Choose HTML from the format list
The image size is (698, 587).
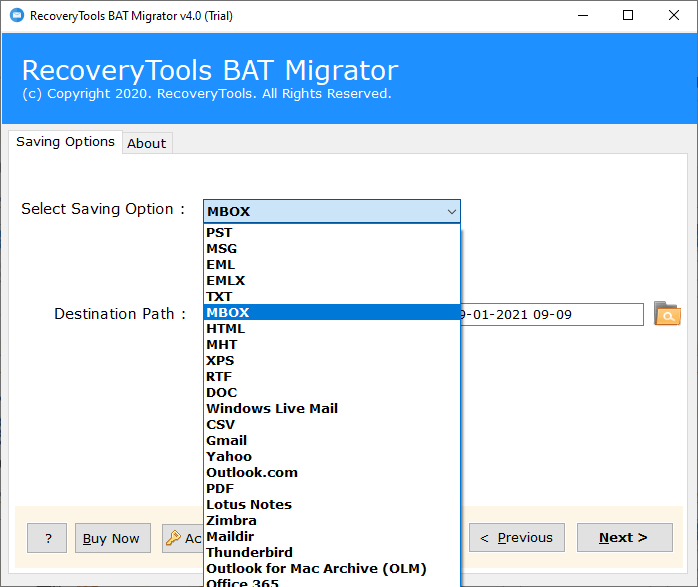click(x=332, y=328)
